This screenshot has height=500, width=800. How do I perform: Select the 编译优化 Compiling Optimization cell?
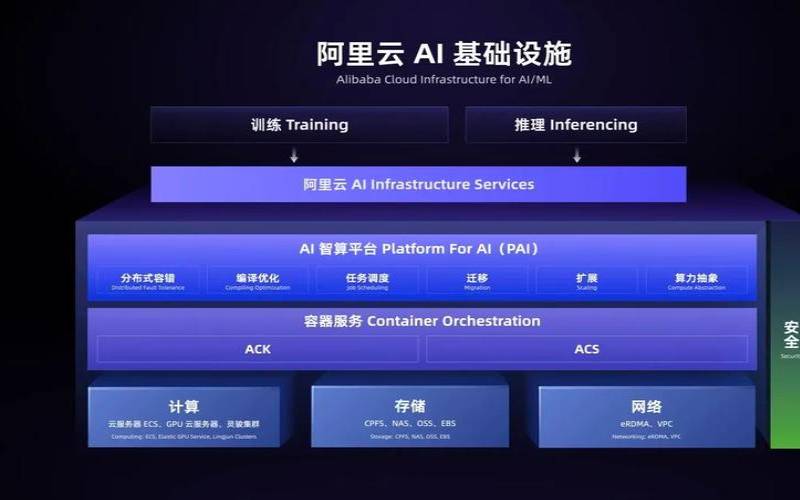[258, 281]
